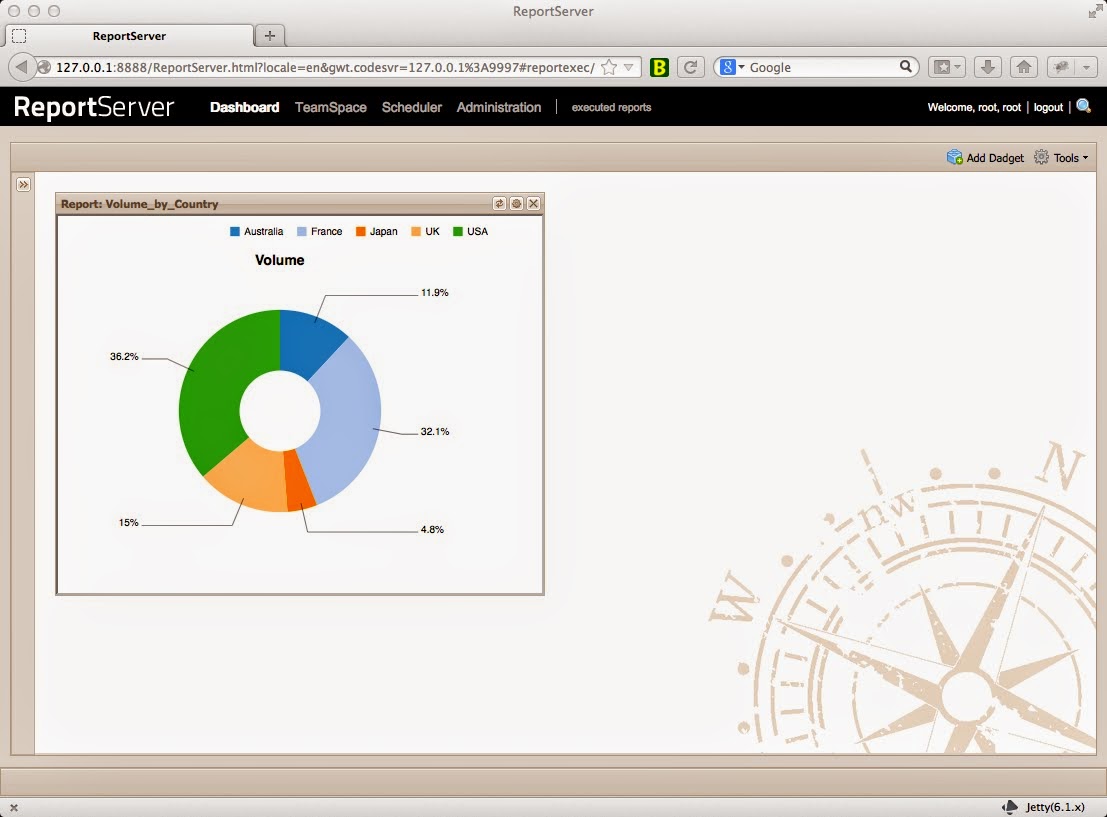The height and width of the screenshot is (817, 1107).
Task: Close the status bar with X
Action: click(x=13, y=807)
